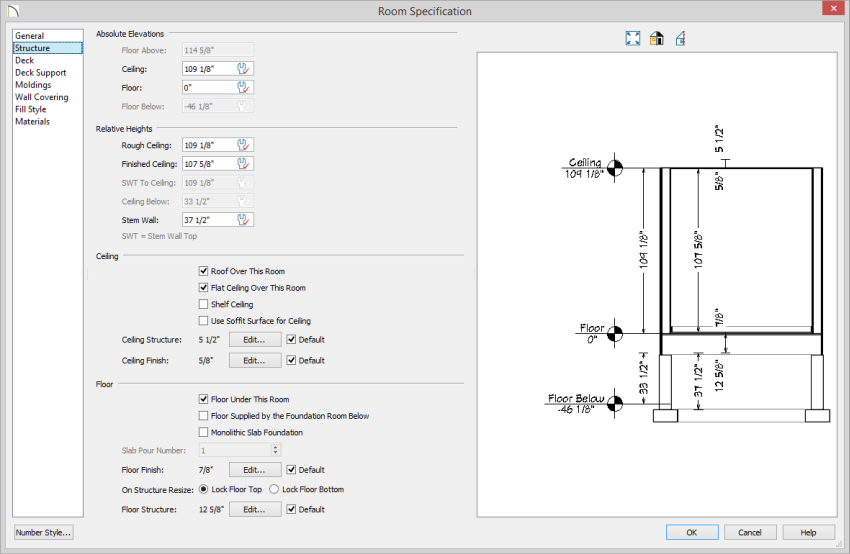Open Help for this dialog
This screenshot has width=850, height=554.
[x=808, y=532]
